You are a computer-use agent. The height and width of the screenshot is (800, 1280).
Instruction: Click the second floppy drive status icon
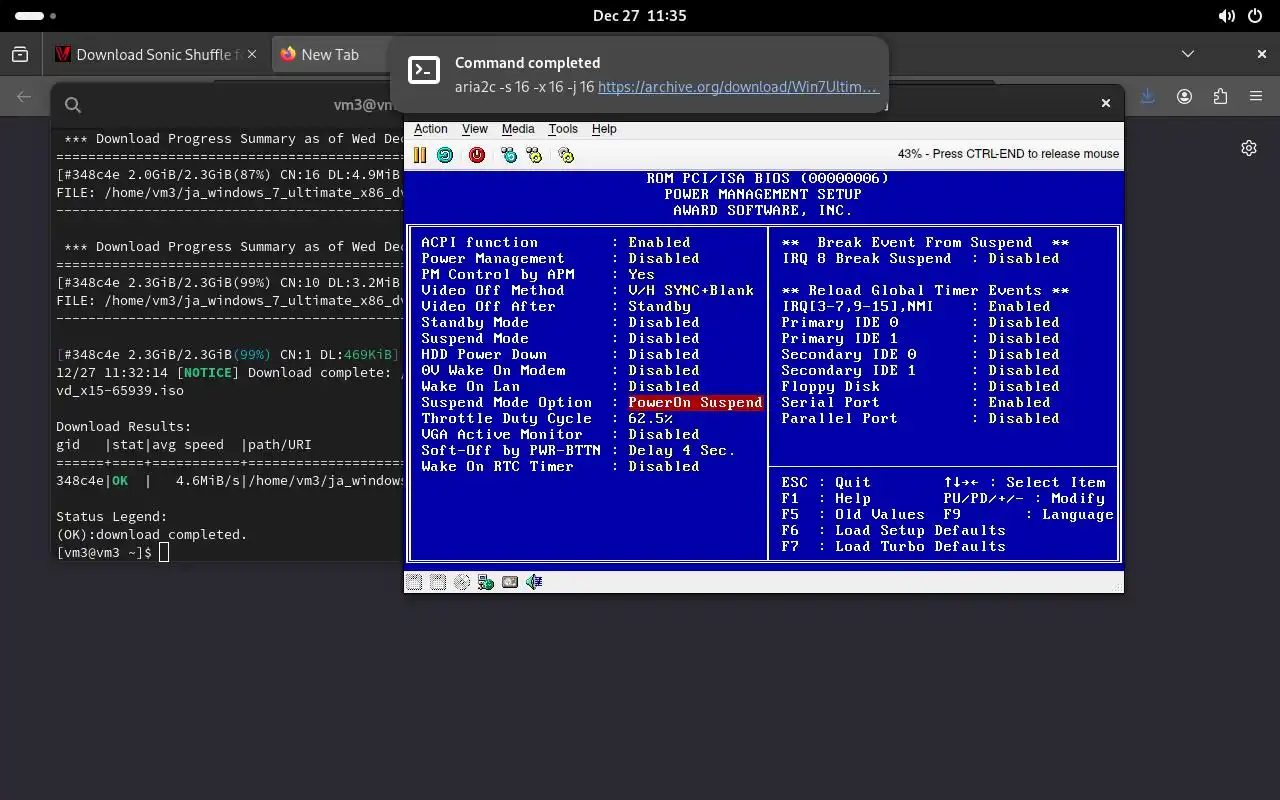(438, 582)
